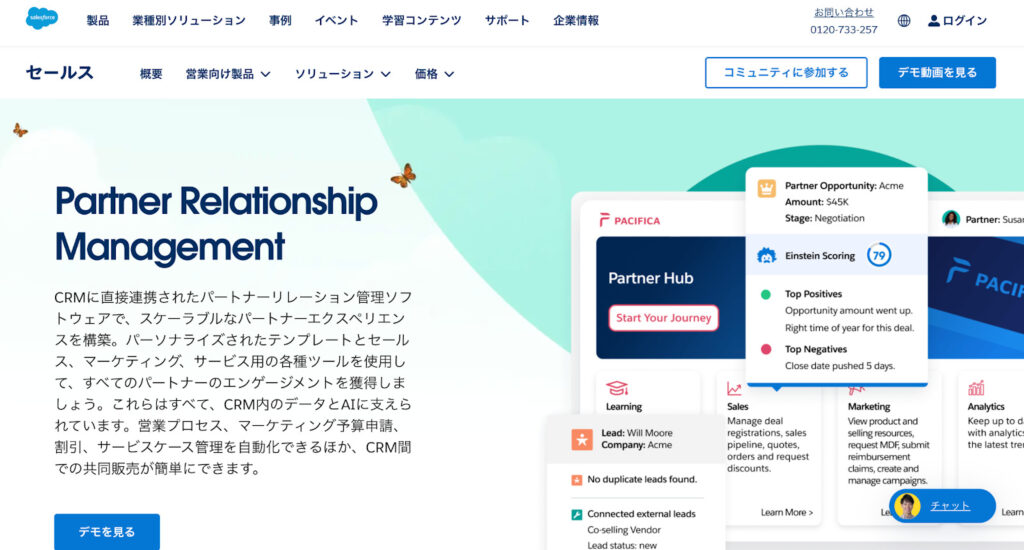The image size is (1024, 550).
Task: Click the login person icon
Action: [934, 21]
